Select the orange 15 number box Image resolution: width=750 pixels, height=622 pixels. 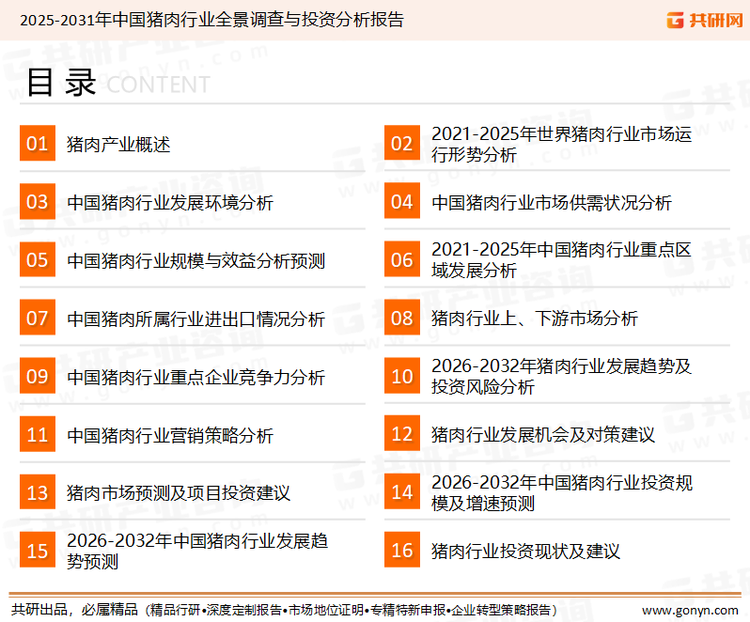click(x=37, y=550)
